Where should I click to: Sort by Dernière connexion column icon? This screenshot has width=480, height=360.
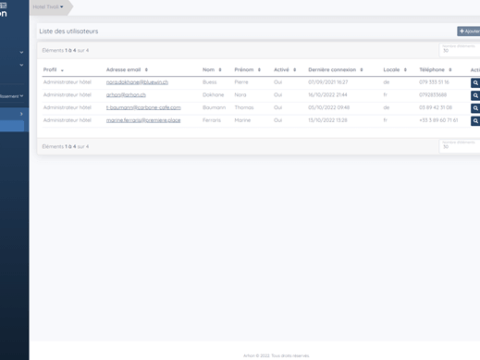(361, 70)
